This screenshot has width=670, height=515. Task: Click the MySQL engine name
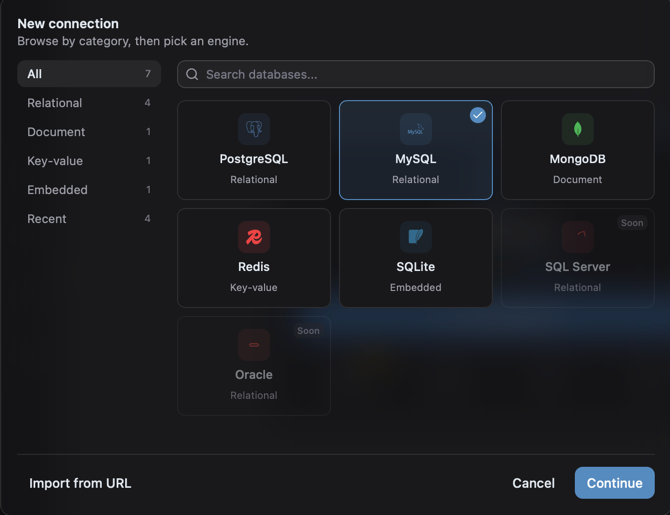(416, 159)
